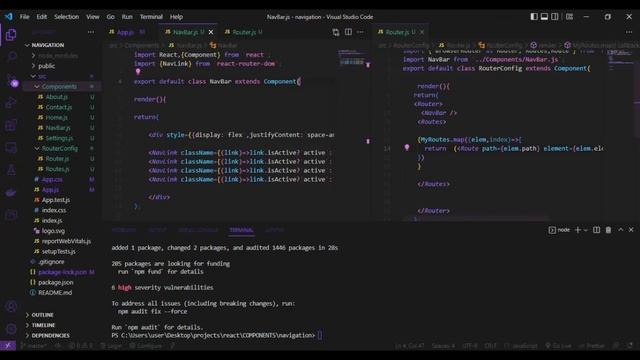Viewport: 640px width, 360px height.
Task: Open the Run and Debug view
Action: pos(11,102)
